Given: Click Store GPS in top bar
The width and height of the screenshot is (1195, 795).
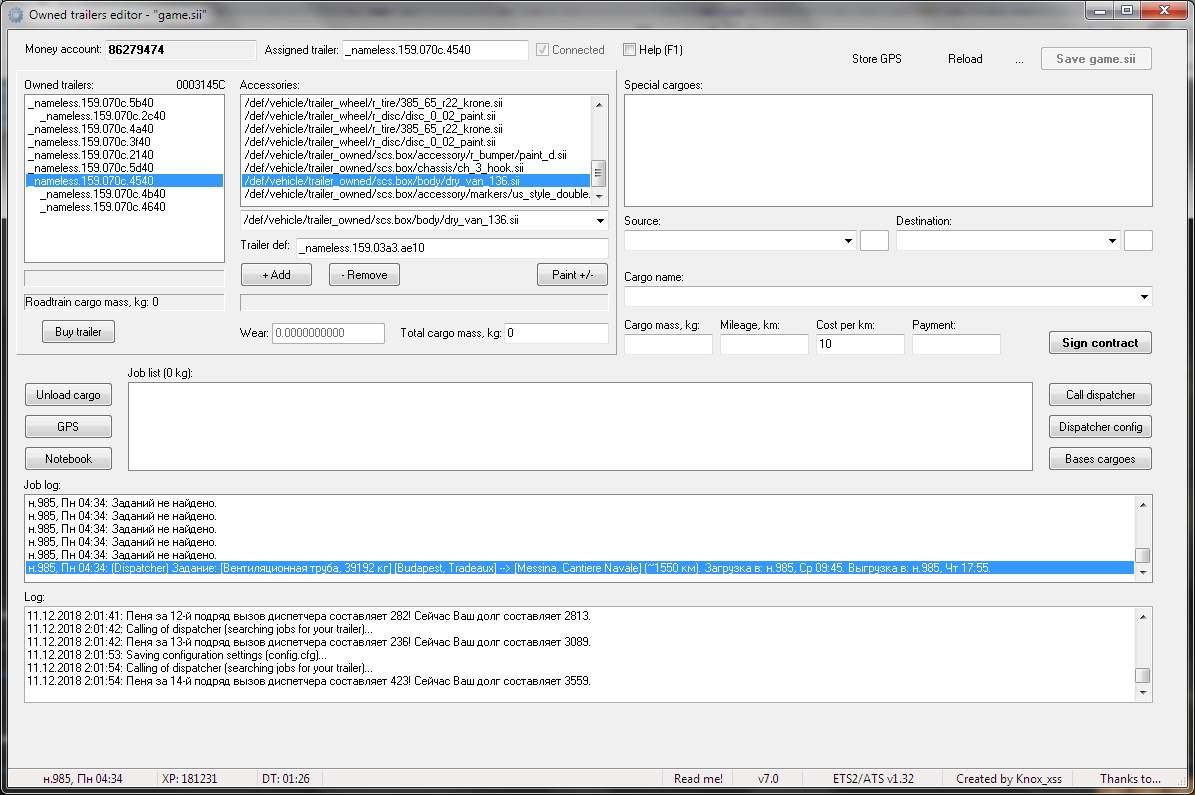Looking at the screenshot, I should 876,59.
